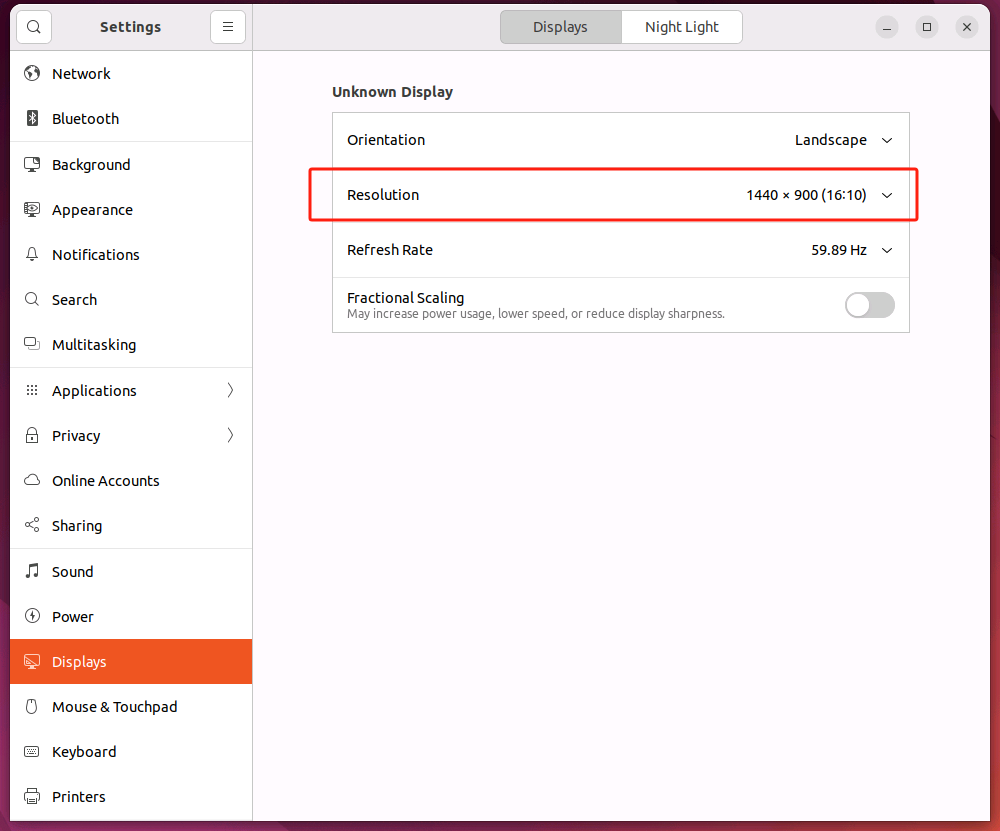Click the Fractional Scaling label text

(406, 298)
